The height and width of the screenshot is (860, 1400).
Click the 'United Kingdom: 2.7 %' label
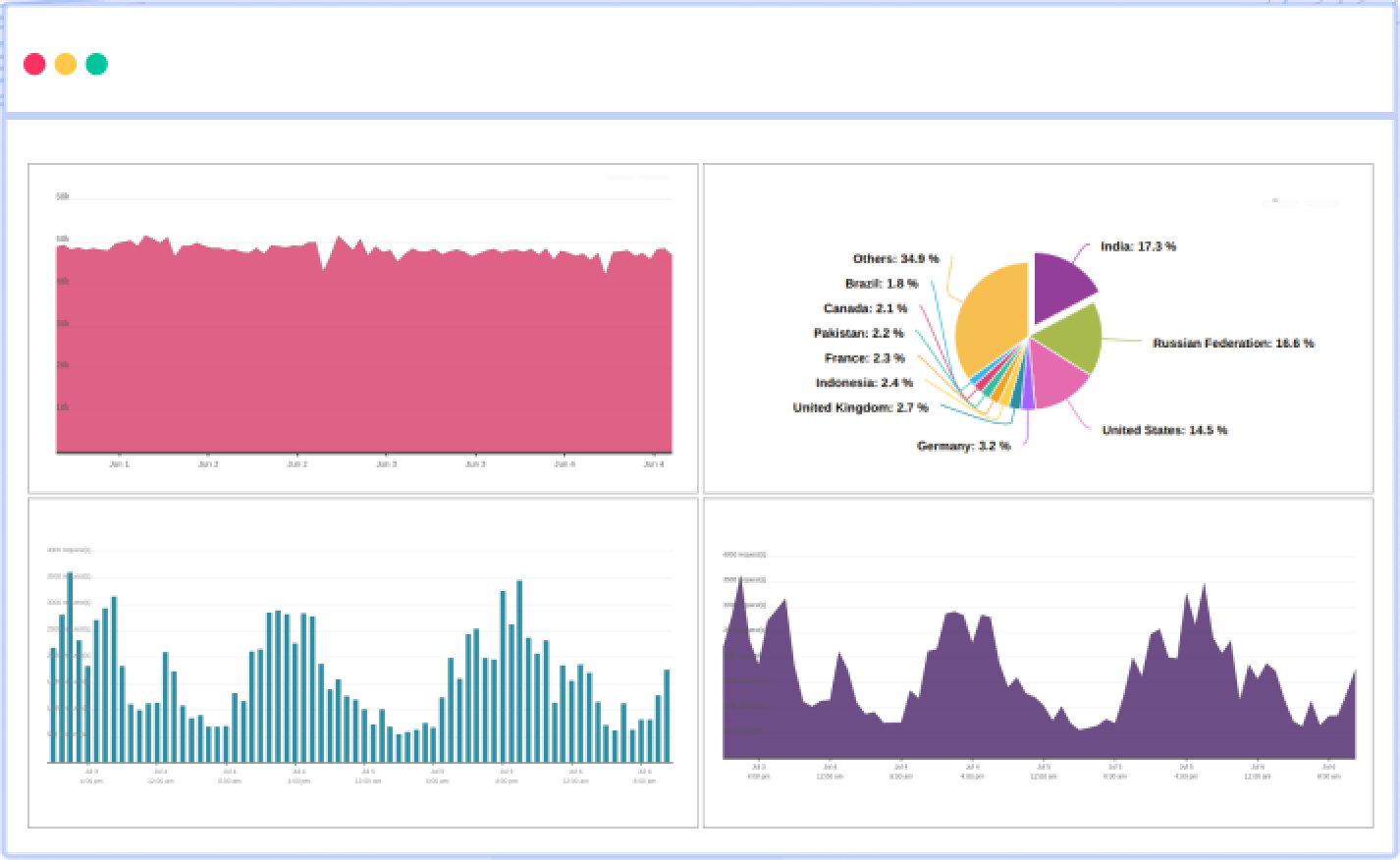pos(860,407)
